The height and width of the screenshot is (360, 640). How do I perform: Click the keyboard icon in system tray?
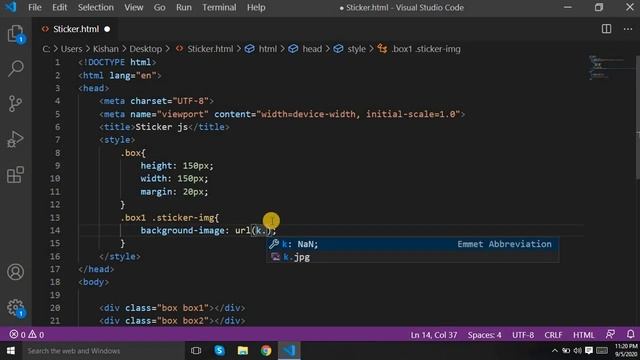[602, 351]
